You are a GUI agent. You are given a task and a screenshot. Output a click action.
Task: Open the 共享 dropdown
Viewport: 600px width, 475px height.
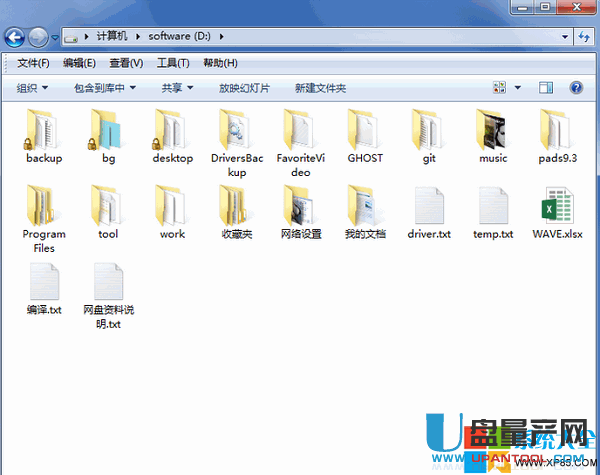coord(177,88)
